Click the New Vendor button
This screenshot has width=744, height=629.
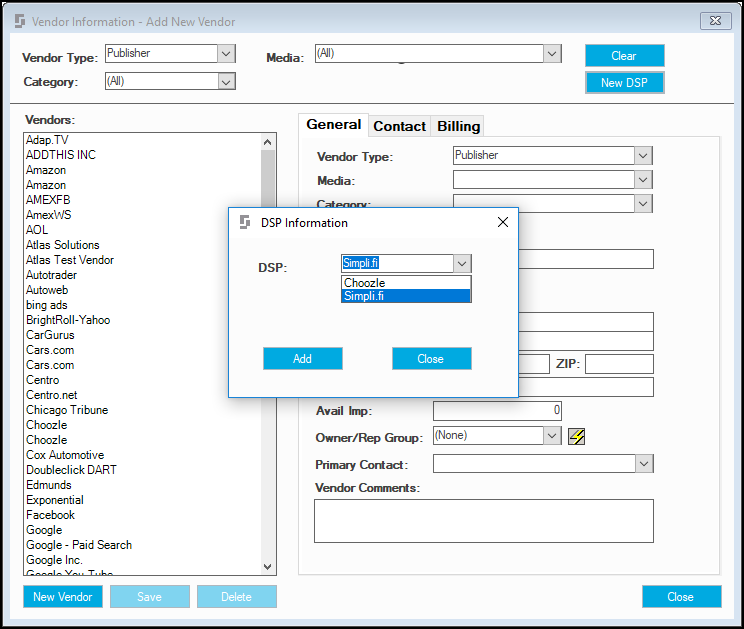pos(63,596)
